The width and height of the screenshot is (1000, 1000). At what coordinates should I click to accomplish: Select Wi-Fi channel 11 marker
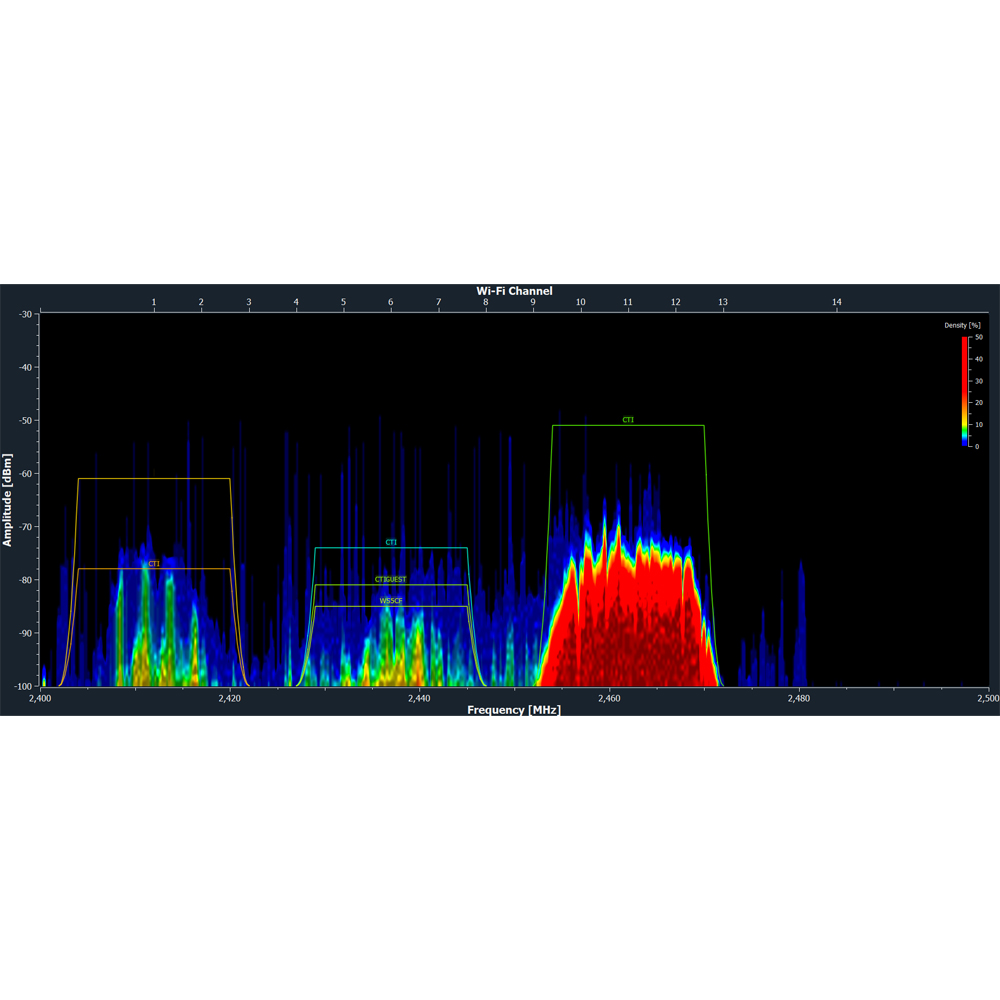pos(628,302)
